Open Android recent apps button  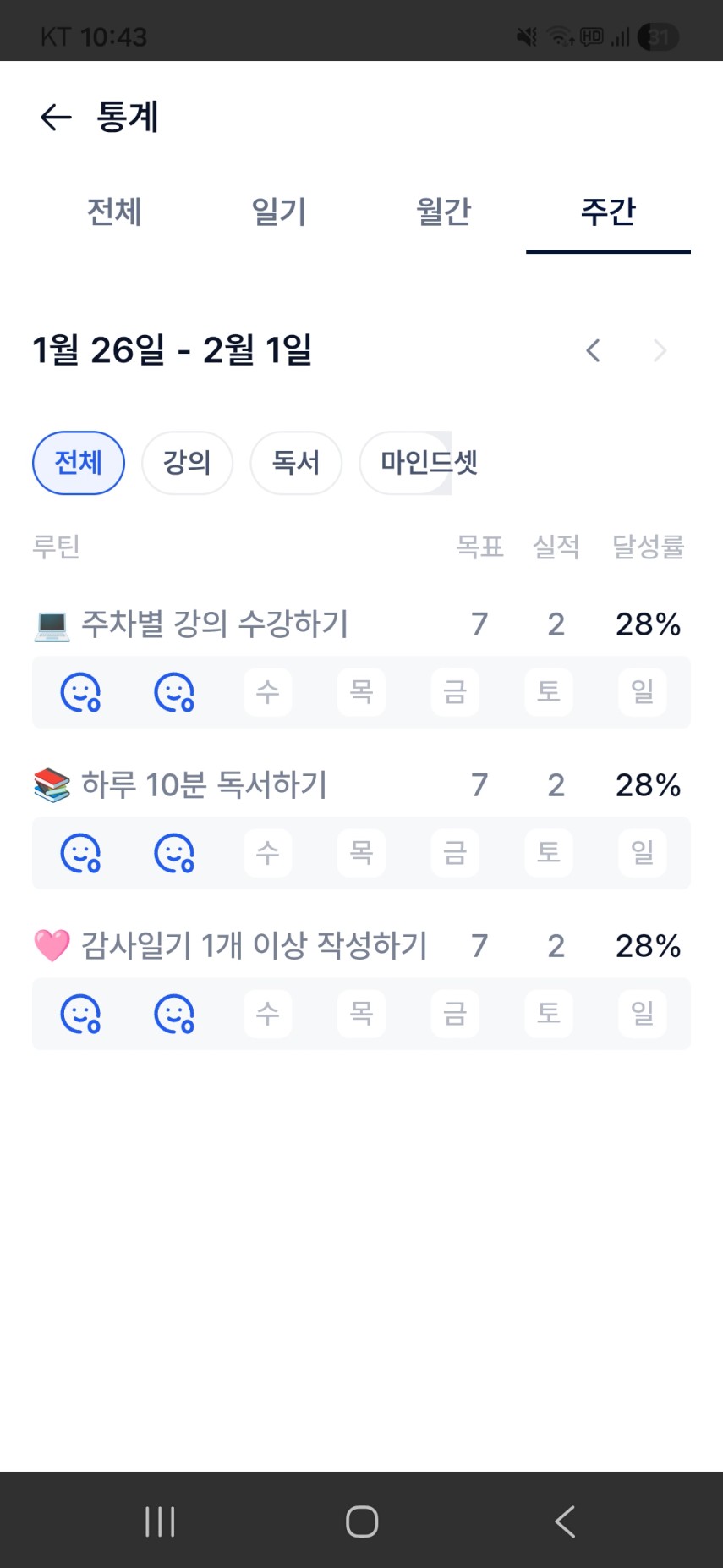pos(159,1521)
